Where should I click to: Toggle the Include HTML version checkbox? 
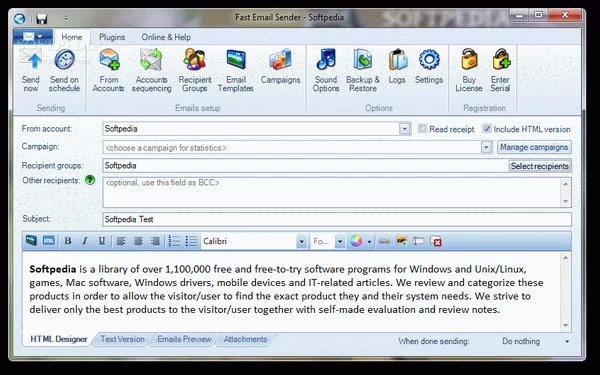coord(487,129)
